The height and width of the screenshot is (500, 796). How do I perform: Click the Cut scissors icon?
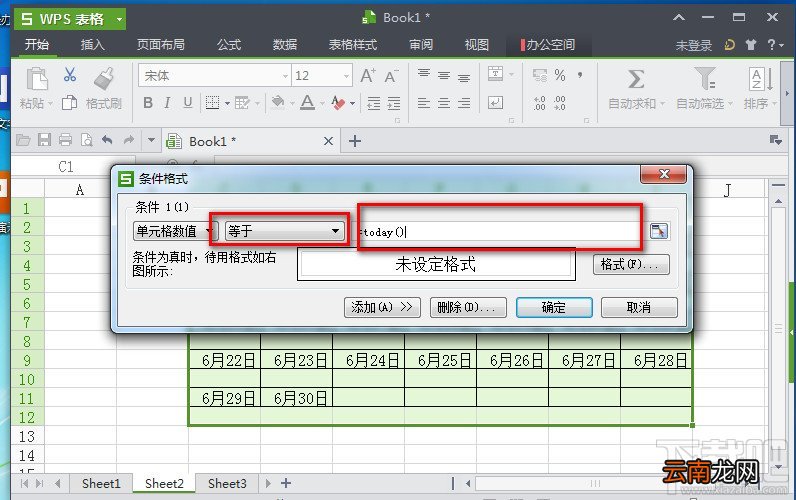70,75
